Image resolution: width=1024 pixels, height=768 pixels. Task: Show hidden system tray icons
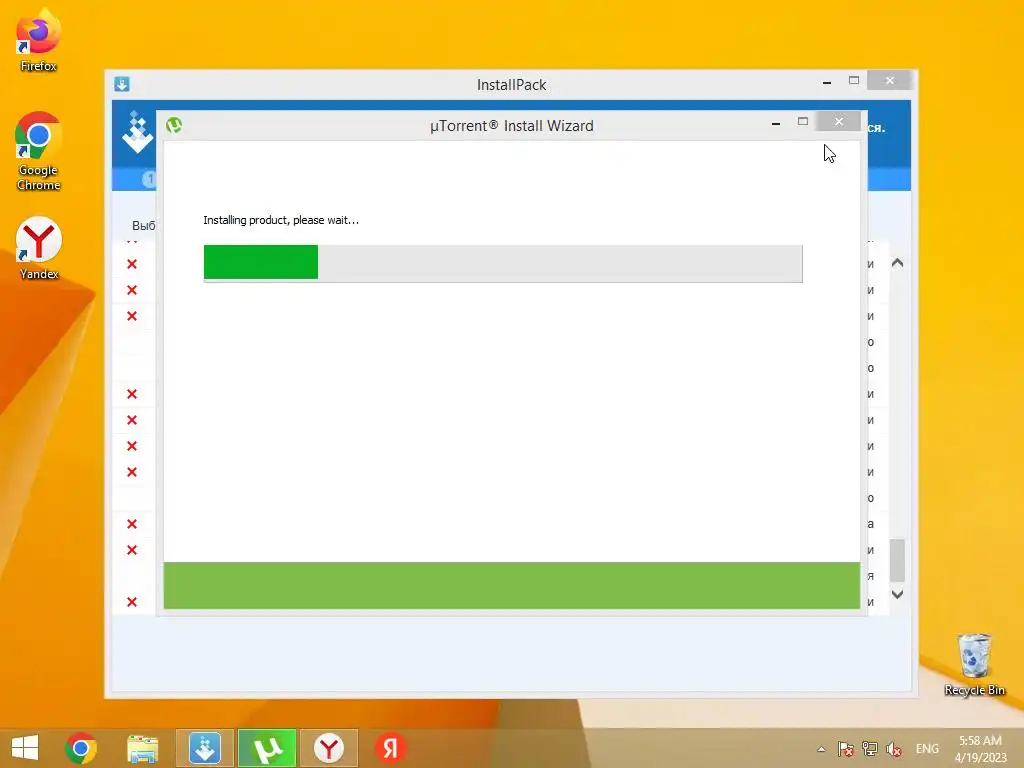coord(821,749)
